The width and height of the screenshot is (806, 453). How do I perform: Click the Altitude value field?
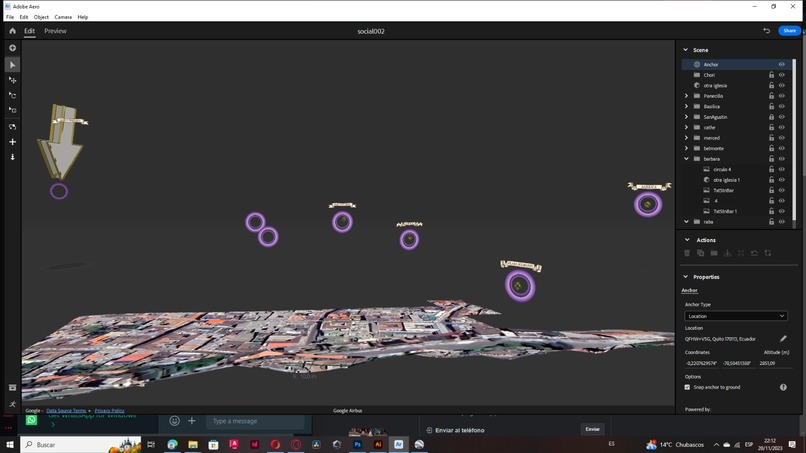tap(774, 363)
